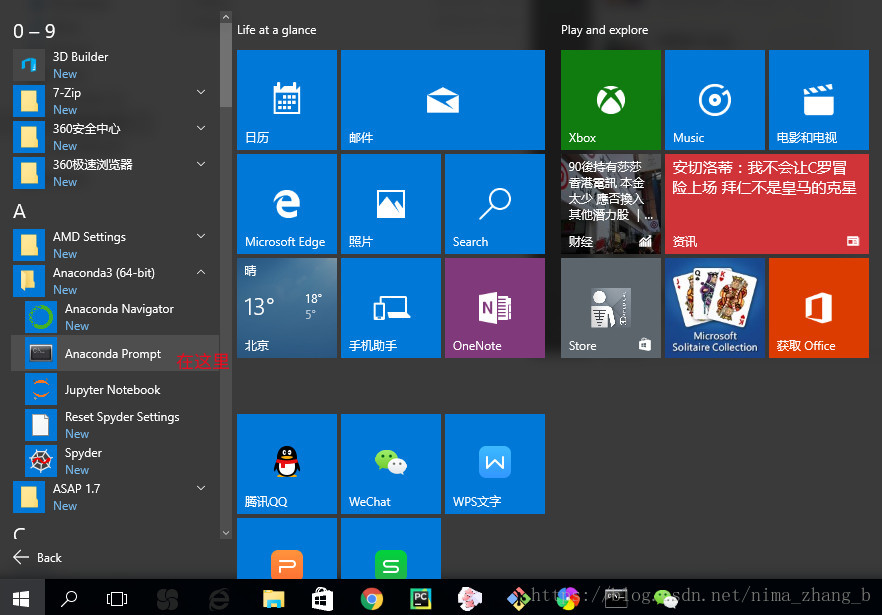
Task: Open PyCharm from the taskbar
Action: click(x=420, y=599)
